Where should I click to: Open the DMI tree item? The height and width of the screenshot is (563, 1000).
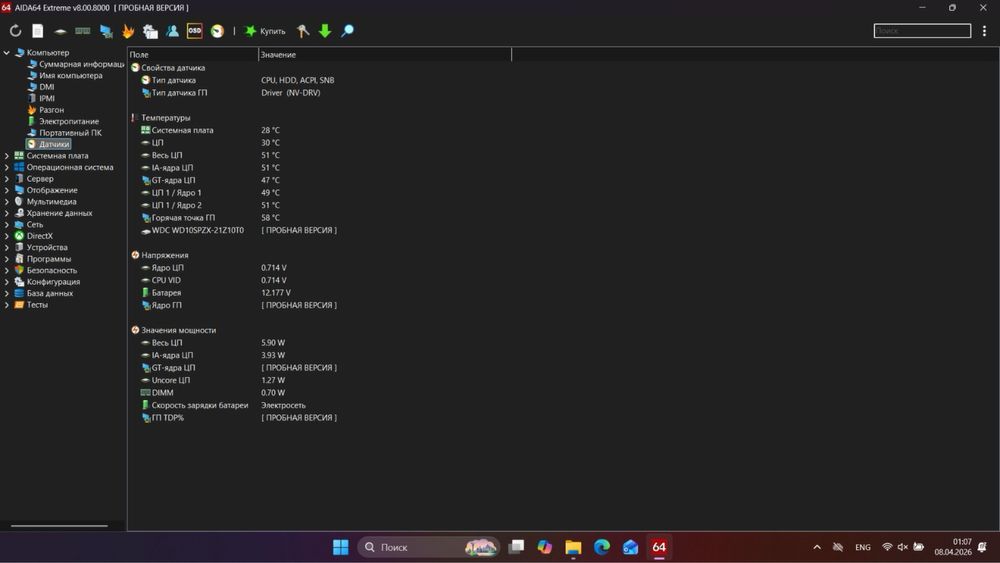[41, 87]
